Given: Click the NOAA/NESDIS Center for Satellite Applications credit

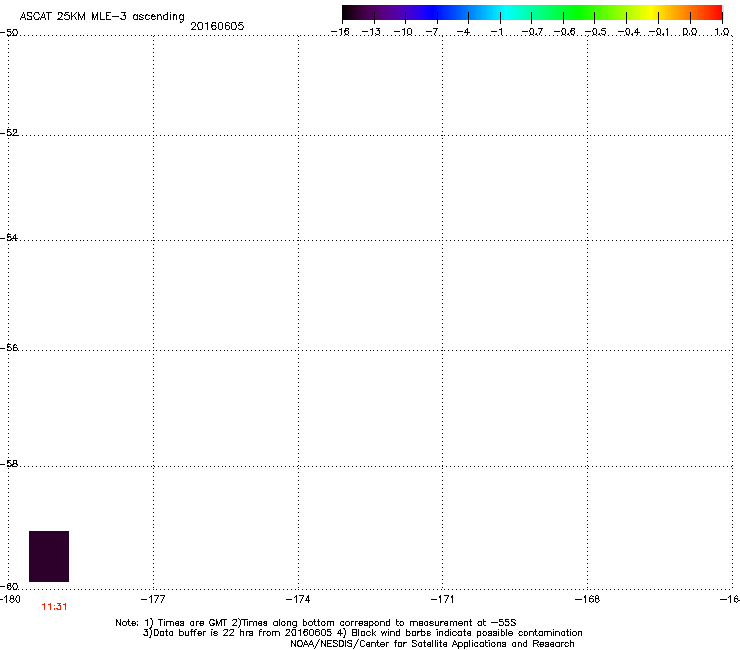Looking at the screenshot, I should [x=432, y=644].
